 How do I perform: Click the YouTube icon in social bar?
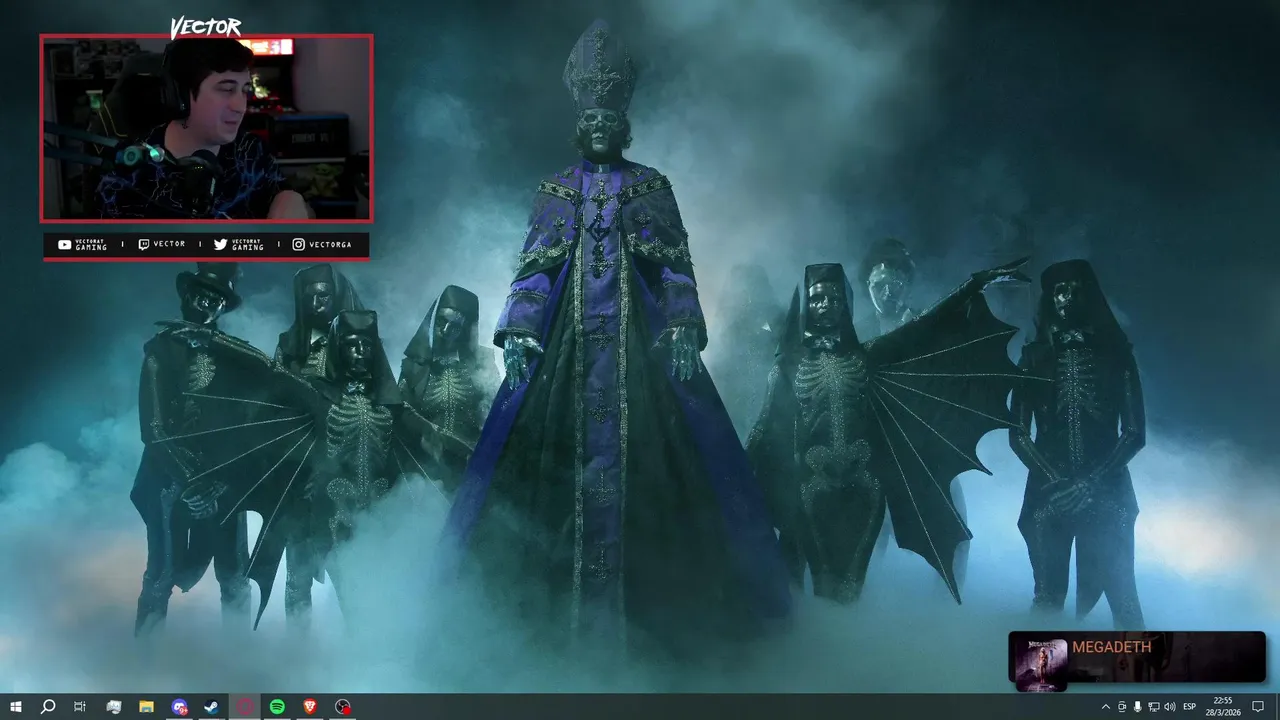[x=65, y=244]
